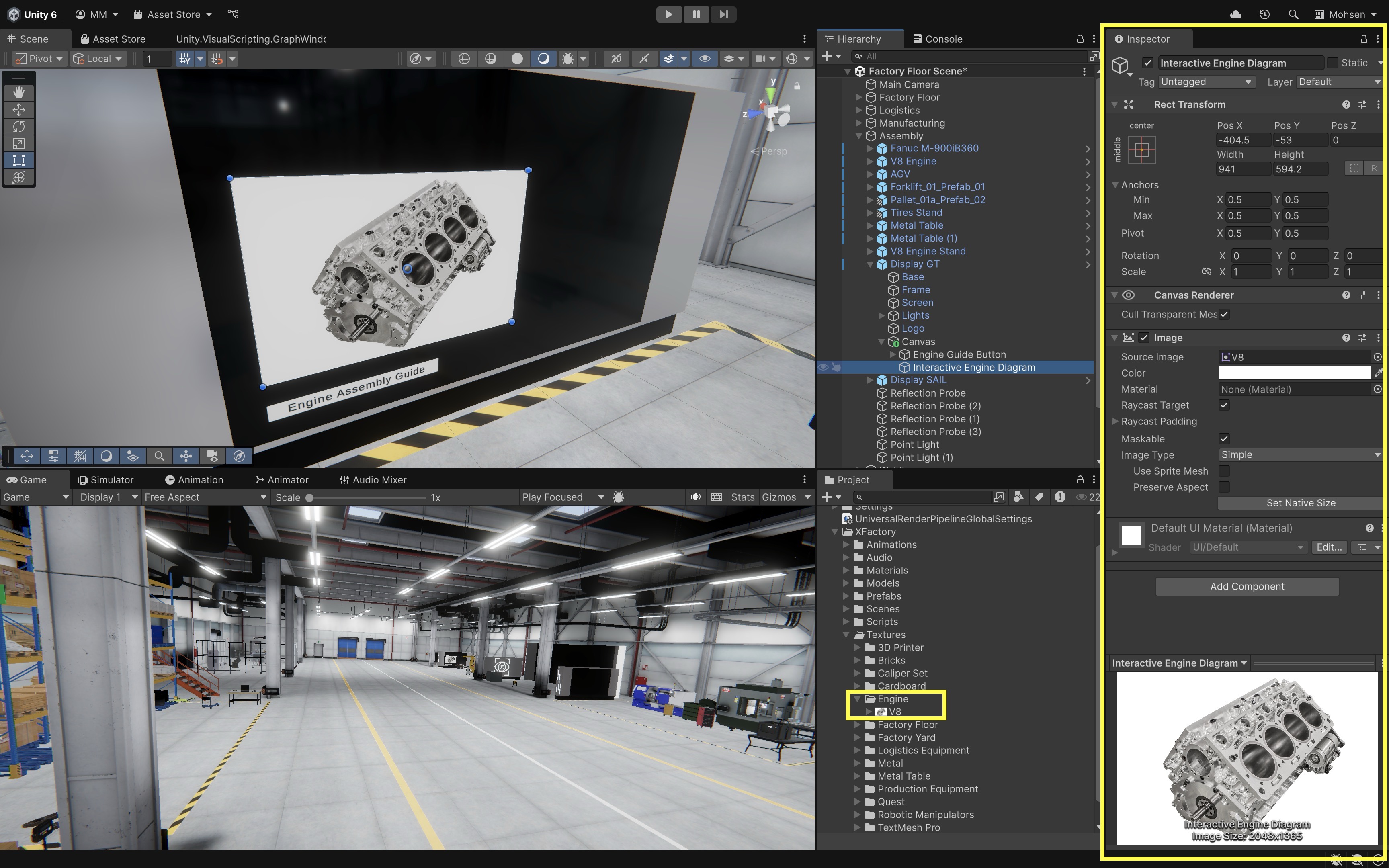
Task: Toggle scene visibility of Interactive Engine Diagram
Action: (822, 367)
